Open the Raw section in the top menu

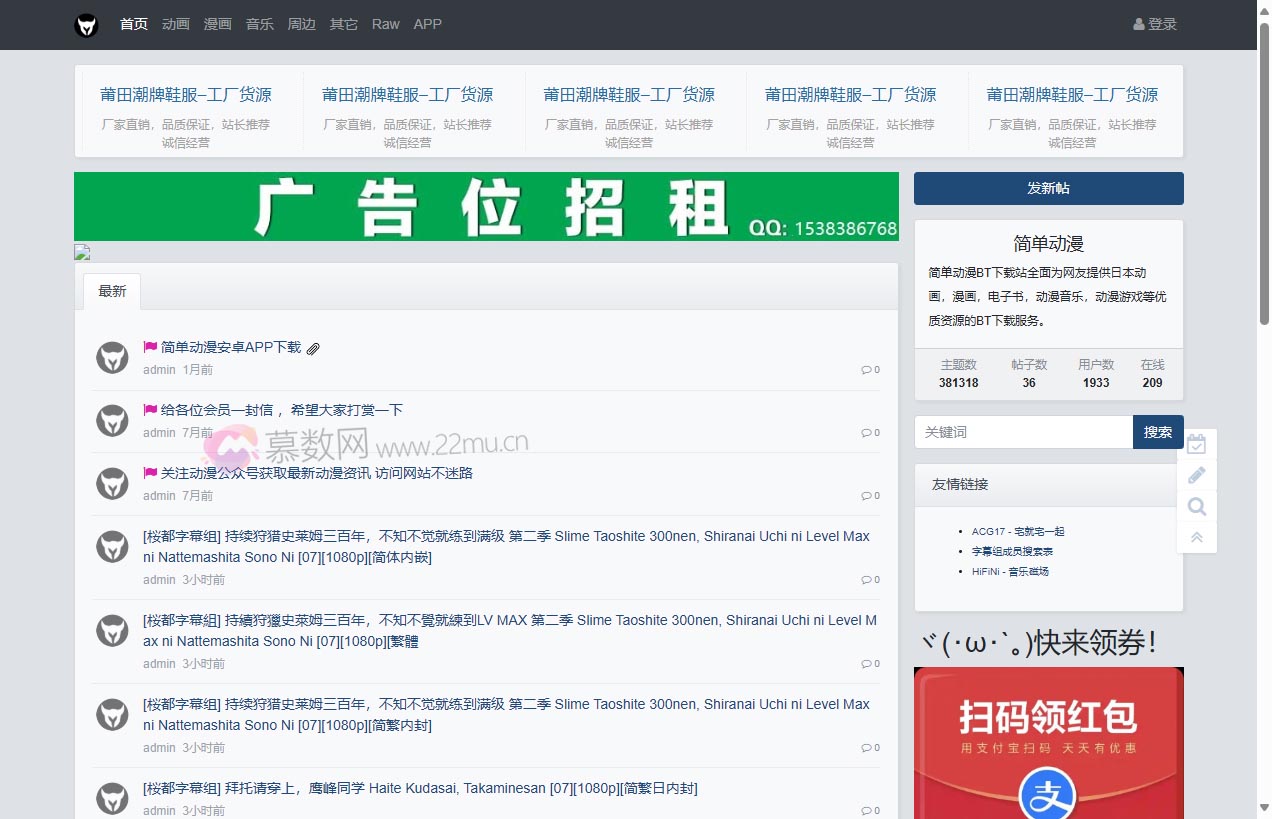385,24
